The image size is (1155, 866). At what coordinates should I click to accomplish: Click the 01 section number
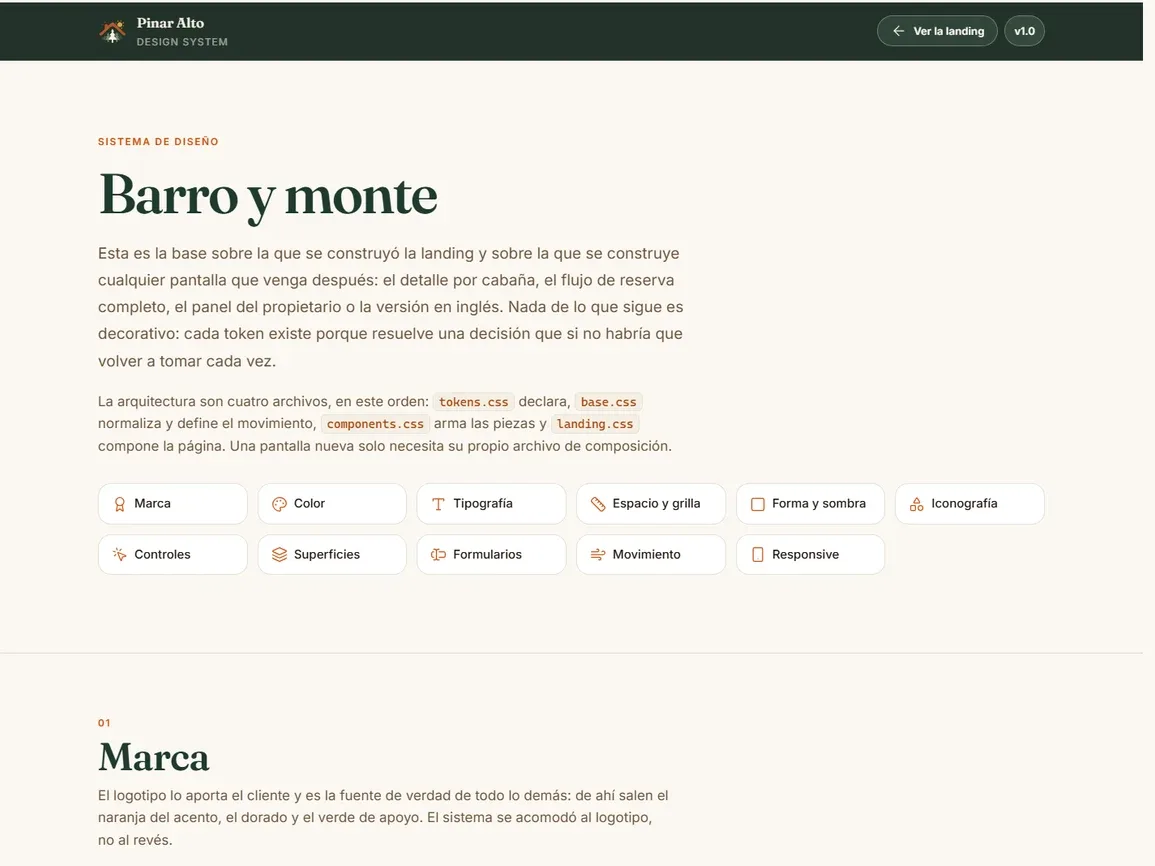click(105, 723)
